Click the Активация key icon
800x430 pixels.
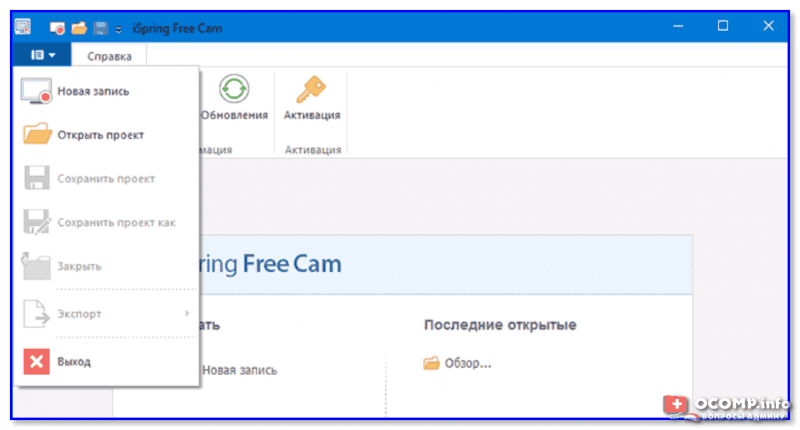[312, 89]
